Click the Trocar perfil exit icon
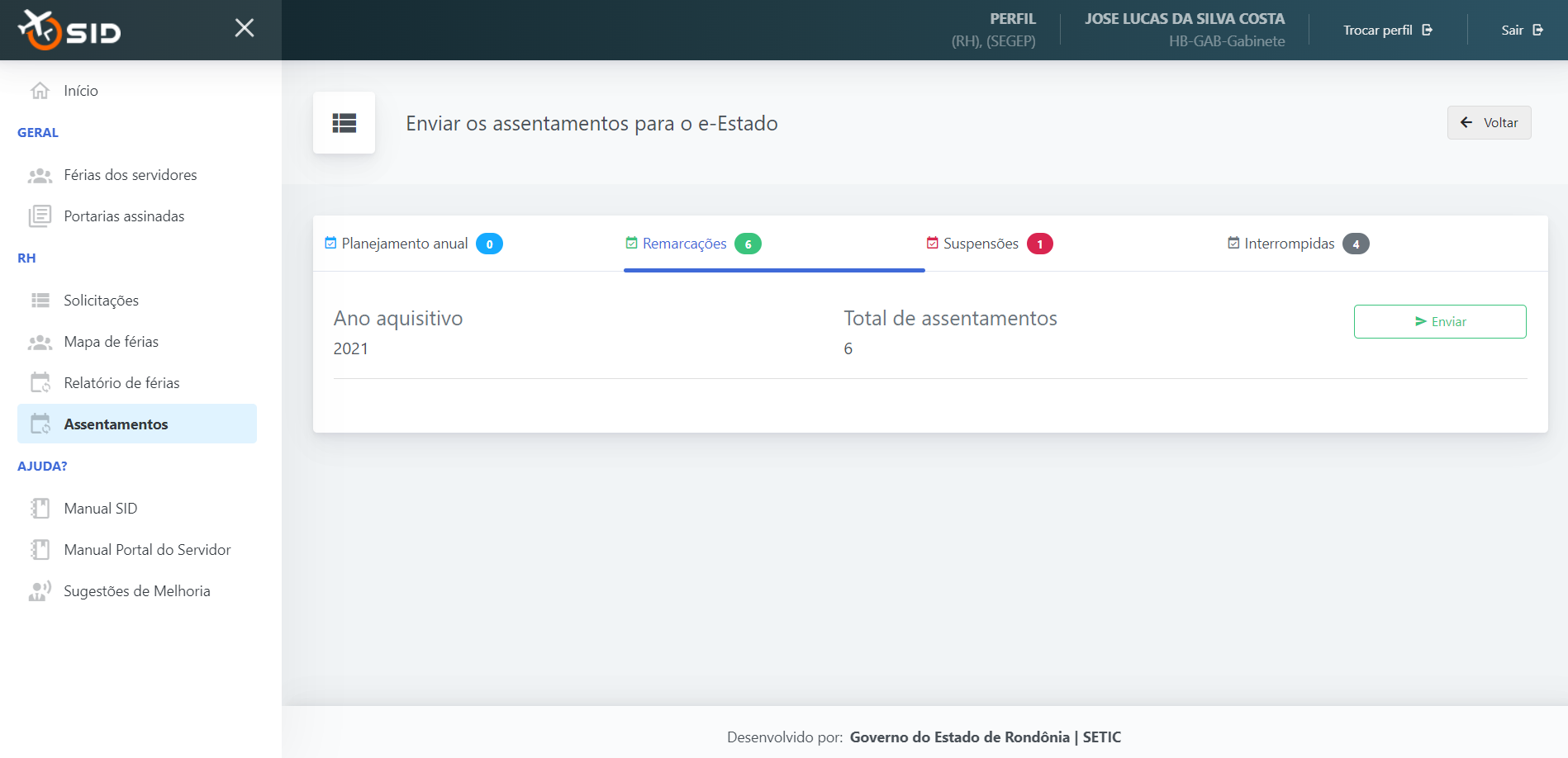Viewport: 1568px width, 758px height. 1427,30
